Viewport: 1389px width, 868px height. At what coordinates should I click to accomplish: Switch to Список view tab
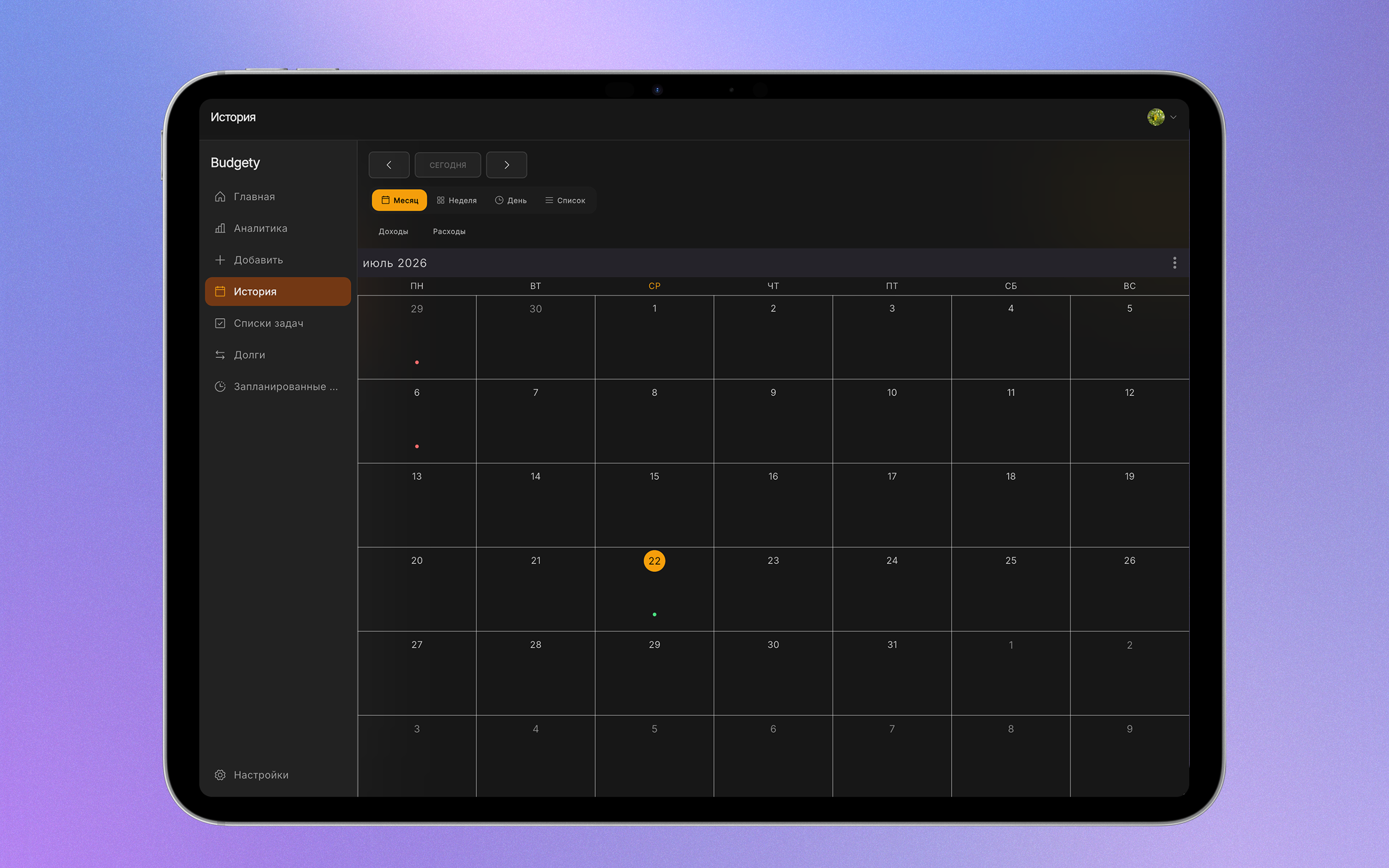pos(565,200)
